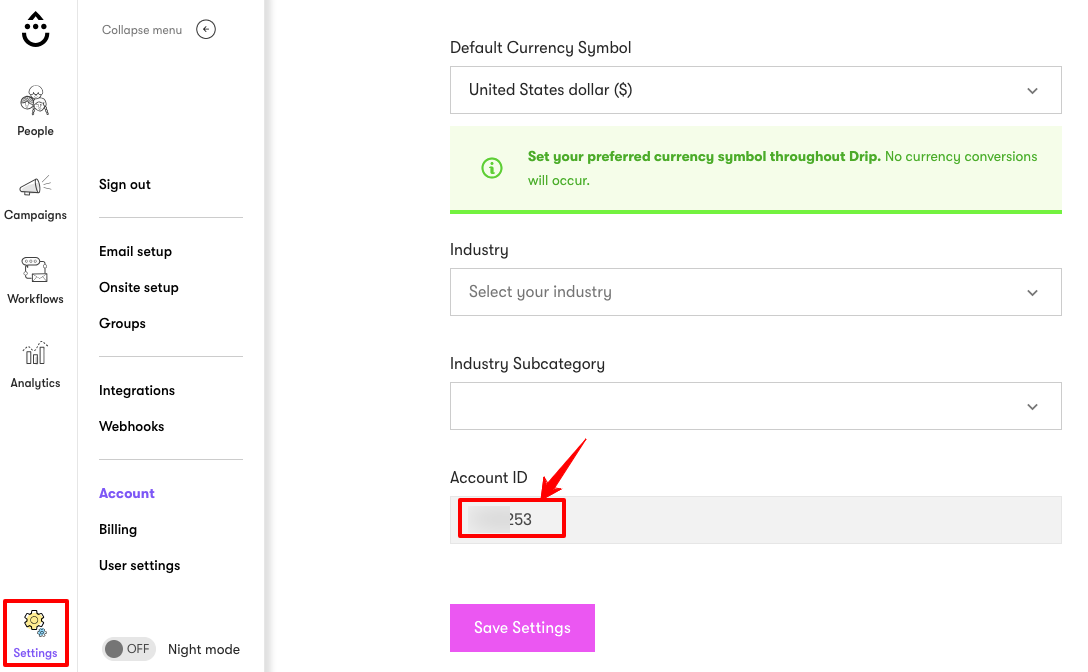
Task: Open the Campaigns megaphone icon
Action: [x=35, y=186]
